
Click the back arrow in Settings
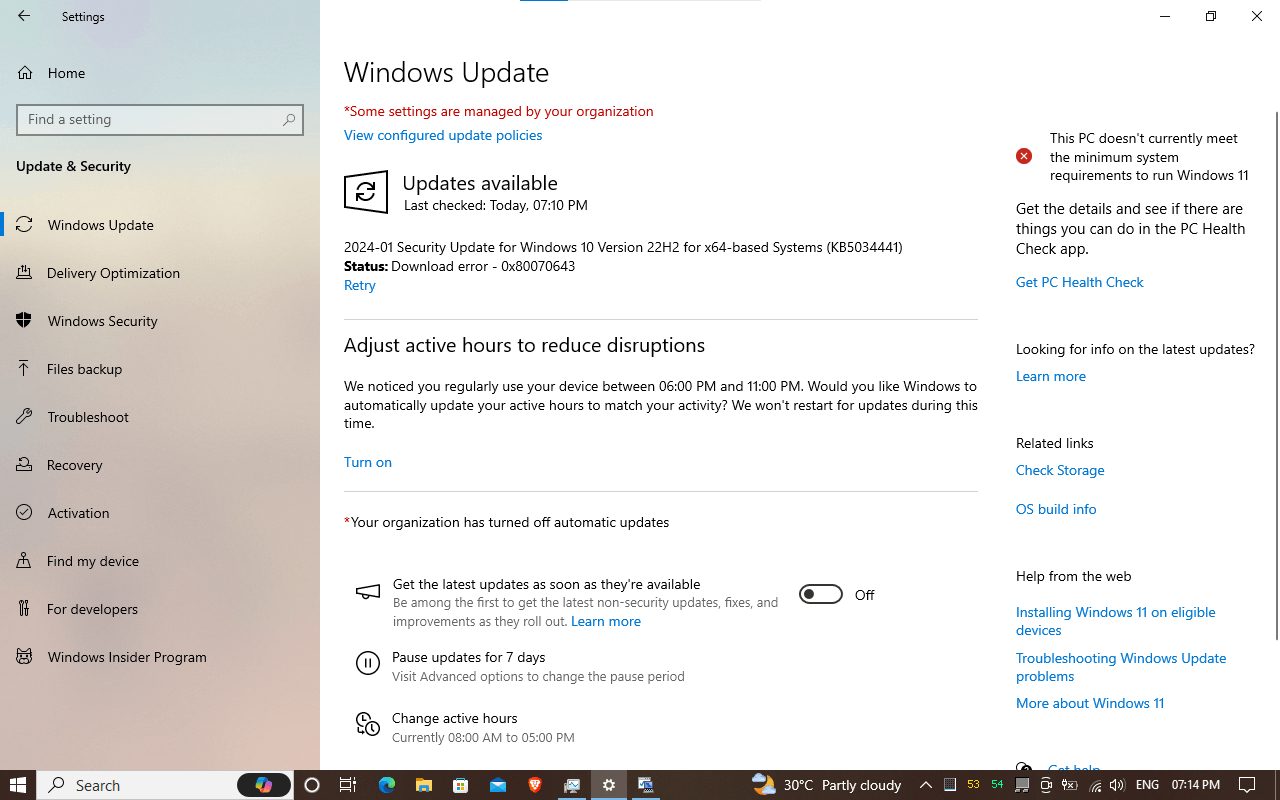(24, 16)
